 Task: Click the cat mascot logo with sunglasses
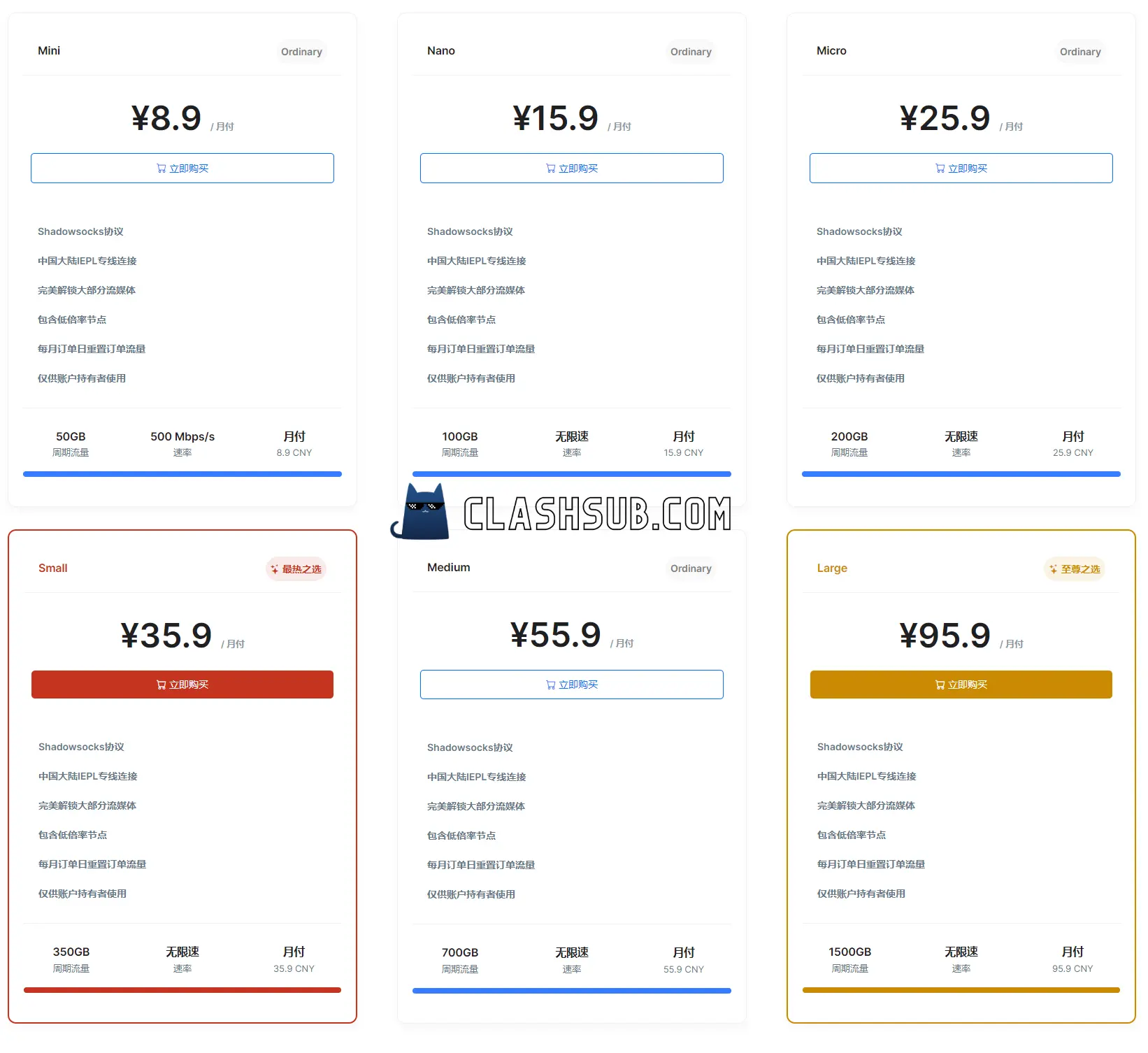click(x=421, y=513)
